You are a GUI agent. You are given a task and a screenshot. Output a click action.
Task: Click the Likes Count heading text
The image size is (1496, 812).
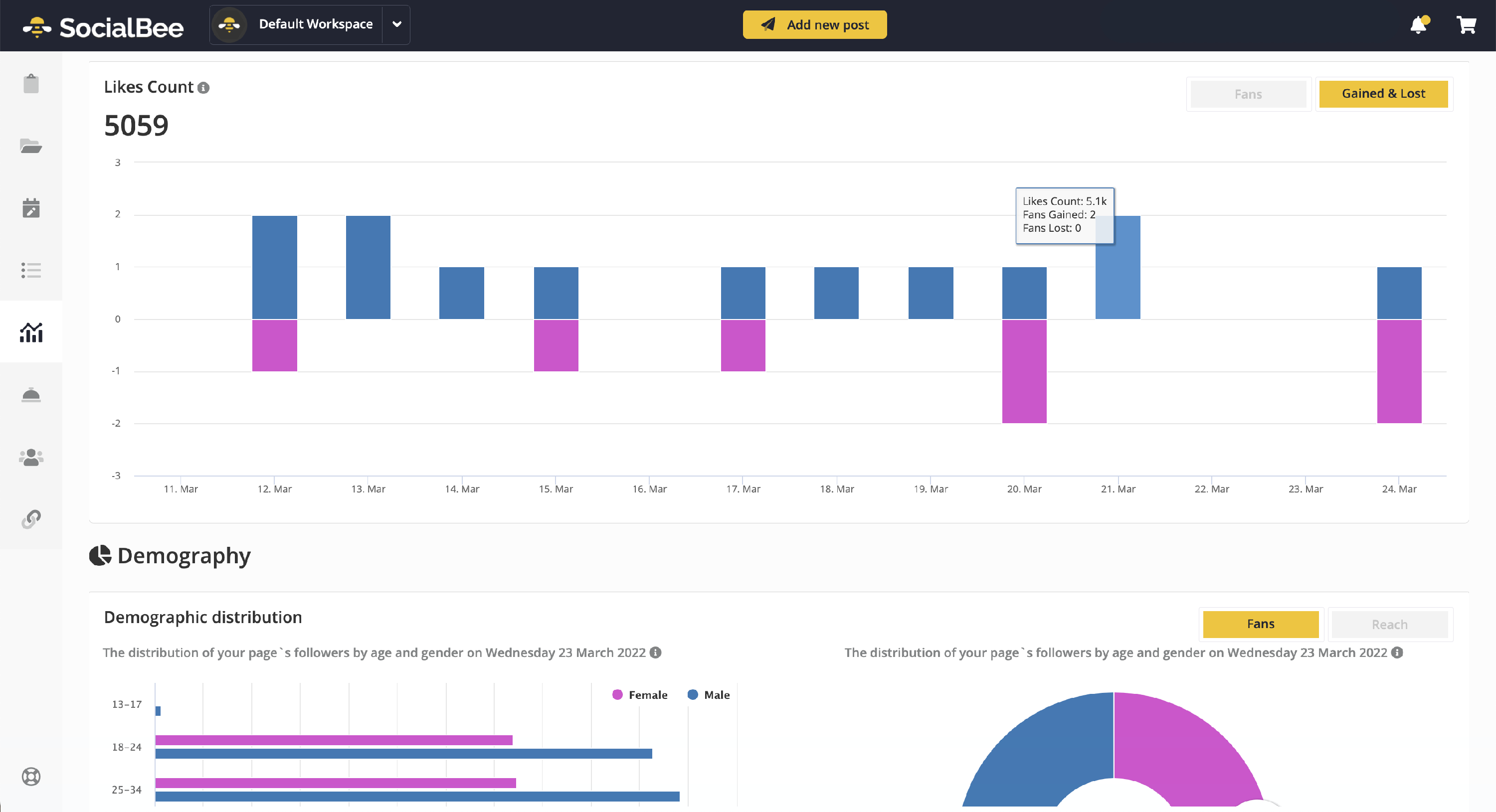pos(149,87)
